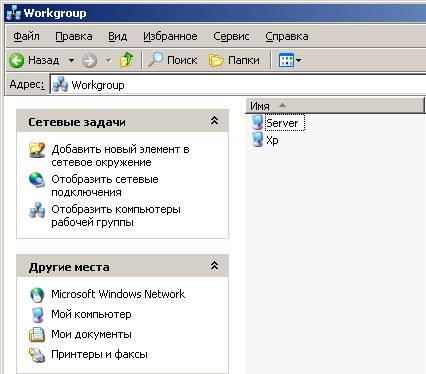The width and height of the screenshot is (426, 374).
Task: Click the Workgroup title bar icon
Action: coord(14,13)
